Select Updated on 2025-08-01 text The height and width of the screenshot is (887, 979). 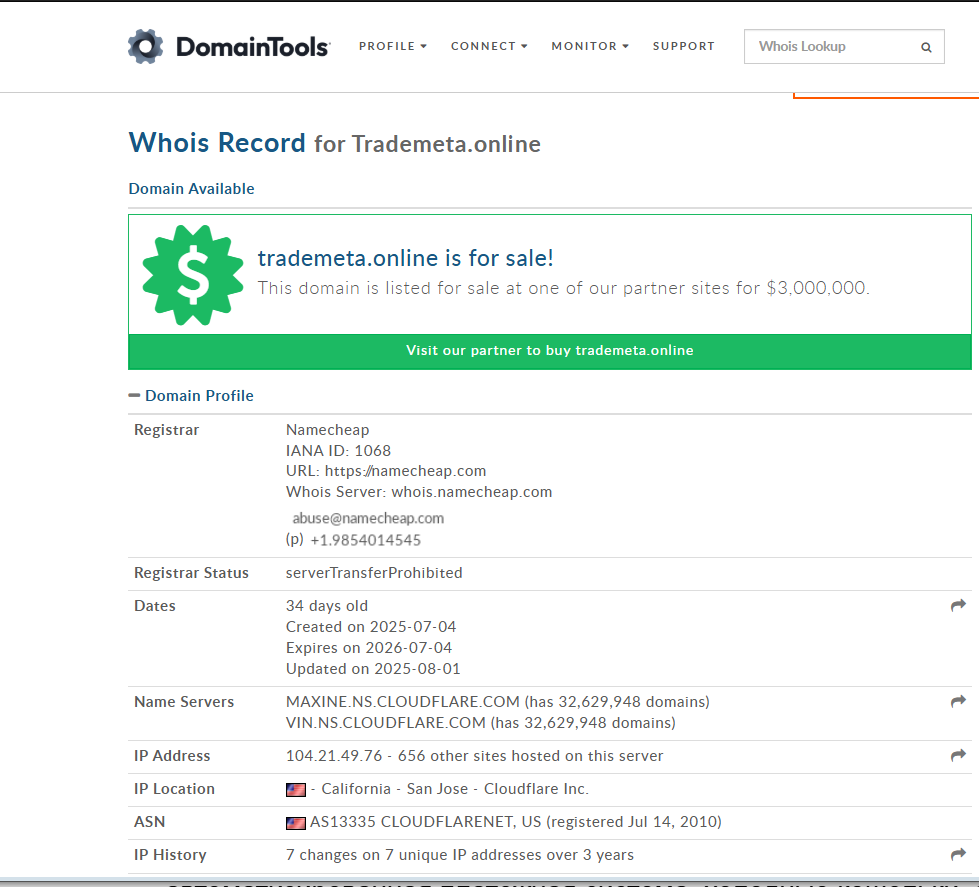click(373, 669)
